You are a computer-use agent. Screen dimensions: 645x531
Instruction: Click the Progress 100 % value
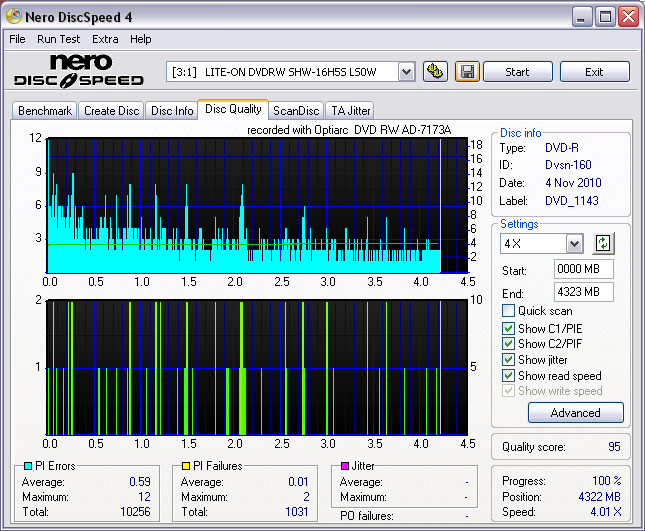tap(607, 480)
